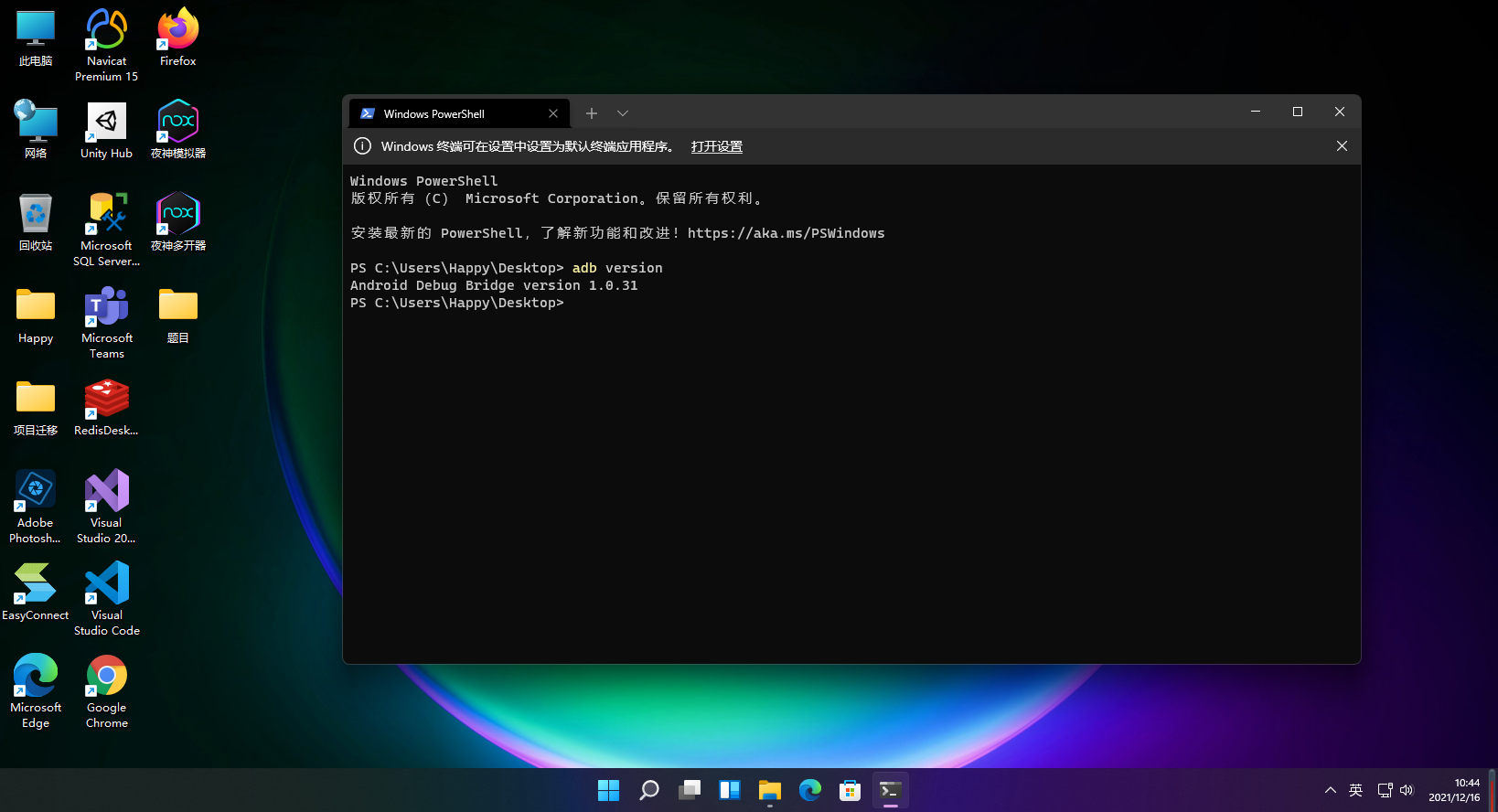Open 夜神模拟器 Nox emulator shortcut

[x=178, y=130]
